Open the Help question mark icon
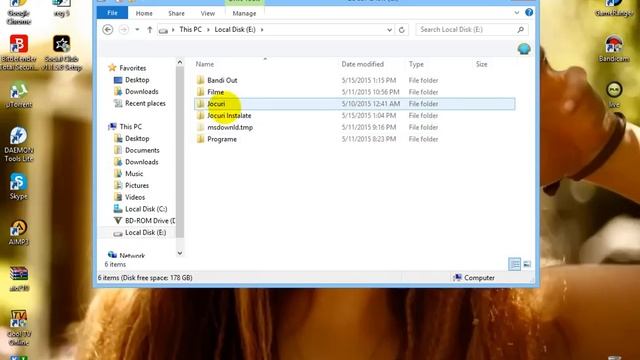The width and height of the screenshot is (640, 360). pyautogui.click(x=529, y=12)
